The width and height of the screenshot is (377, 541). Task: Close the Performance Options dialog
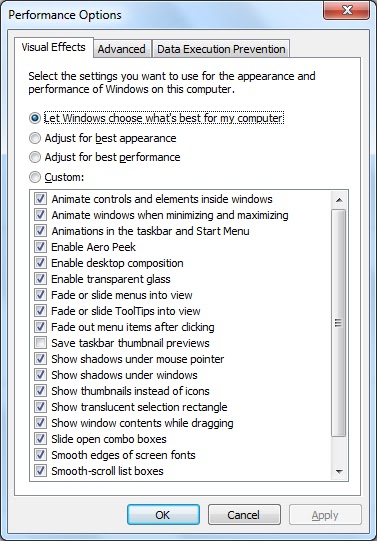[x=346, y=11]
